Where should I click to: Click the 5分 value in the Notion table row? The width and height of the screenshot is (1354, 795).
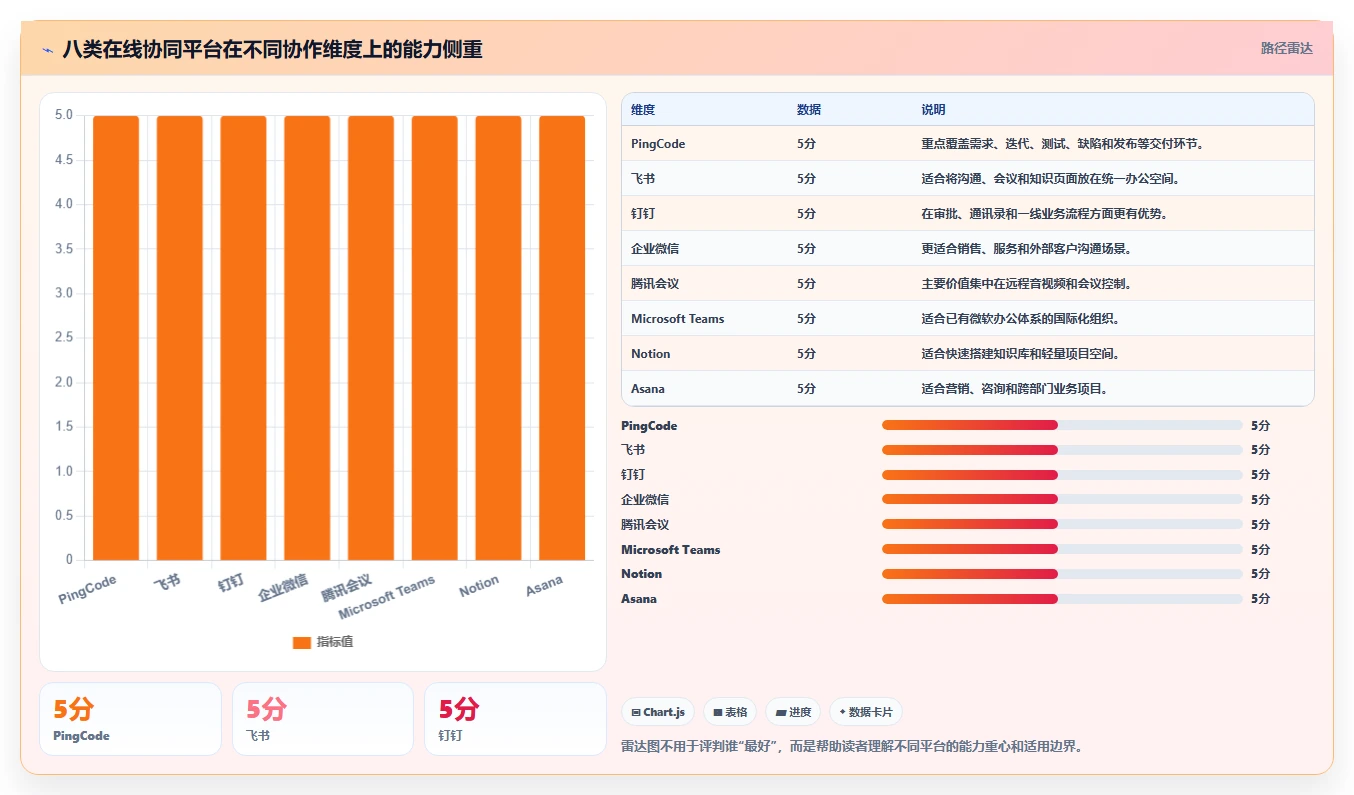[806, 354]
